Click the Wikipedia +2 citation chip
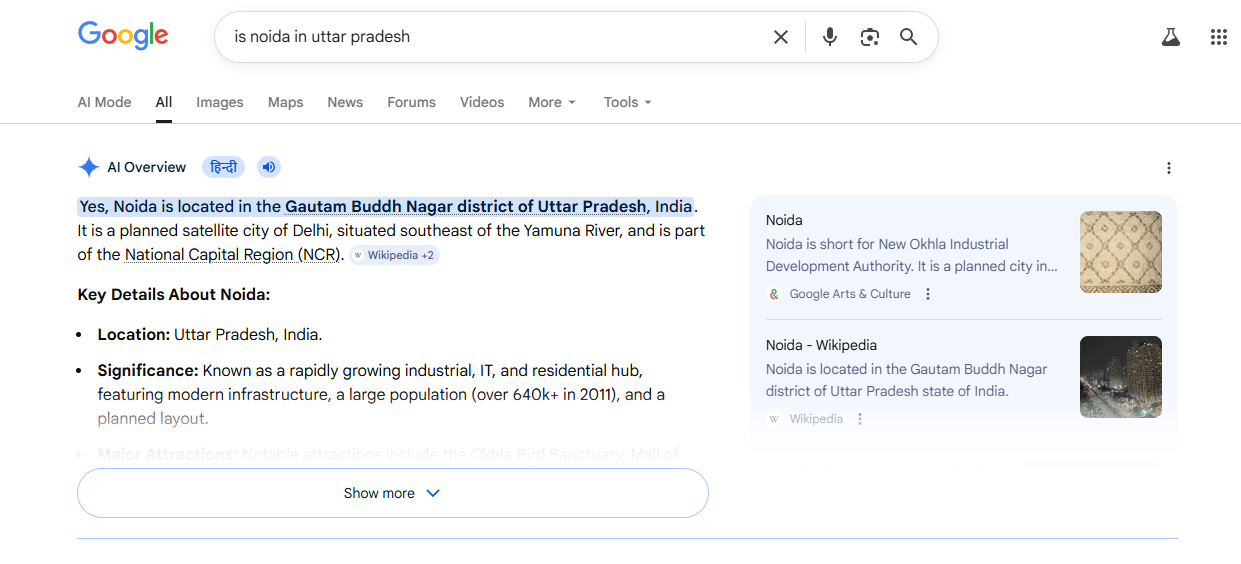 point(394,255)
